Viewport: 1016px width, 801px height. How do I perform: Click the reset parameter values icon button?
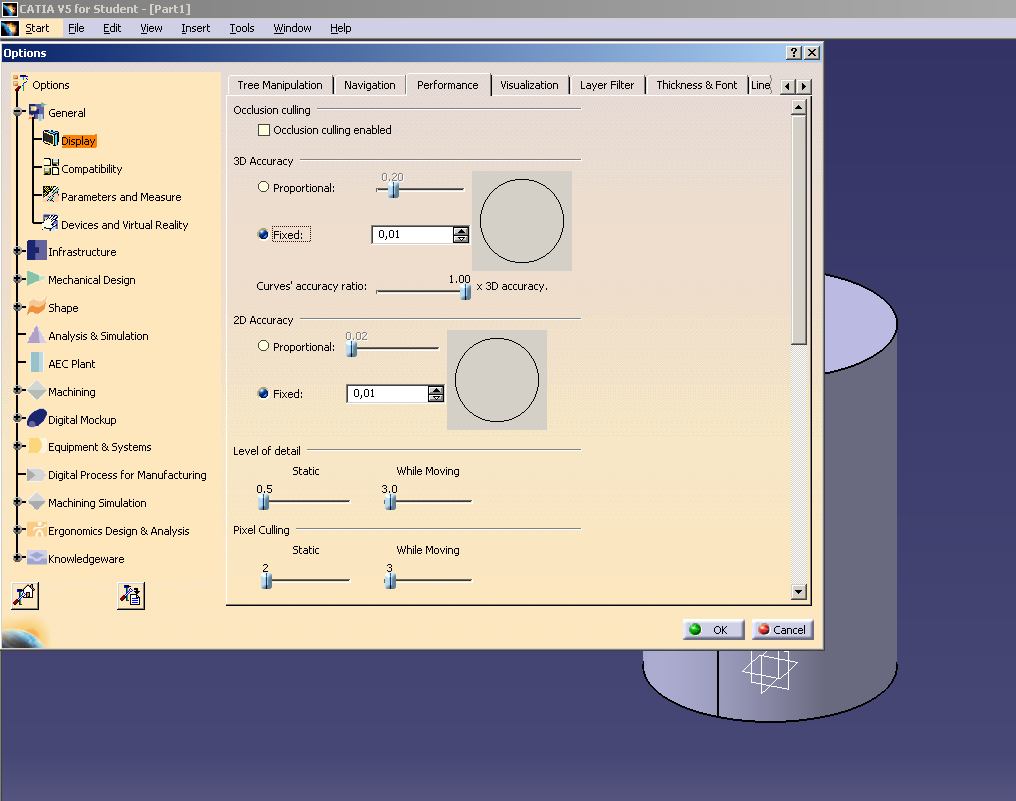(25, 596)
